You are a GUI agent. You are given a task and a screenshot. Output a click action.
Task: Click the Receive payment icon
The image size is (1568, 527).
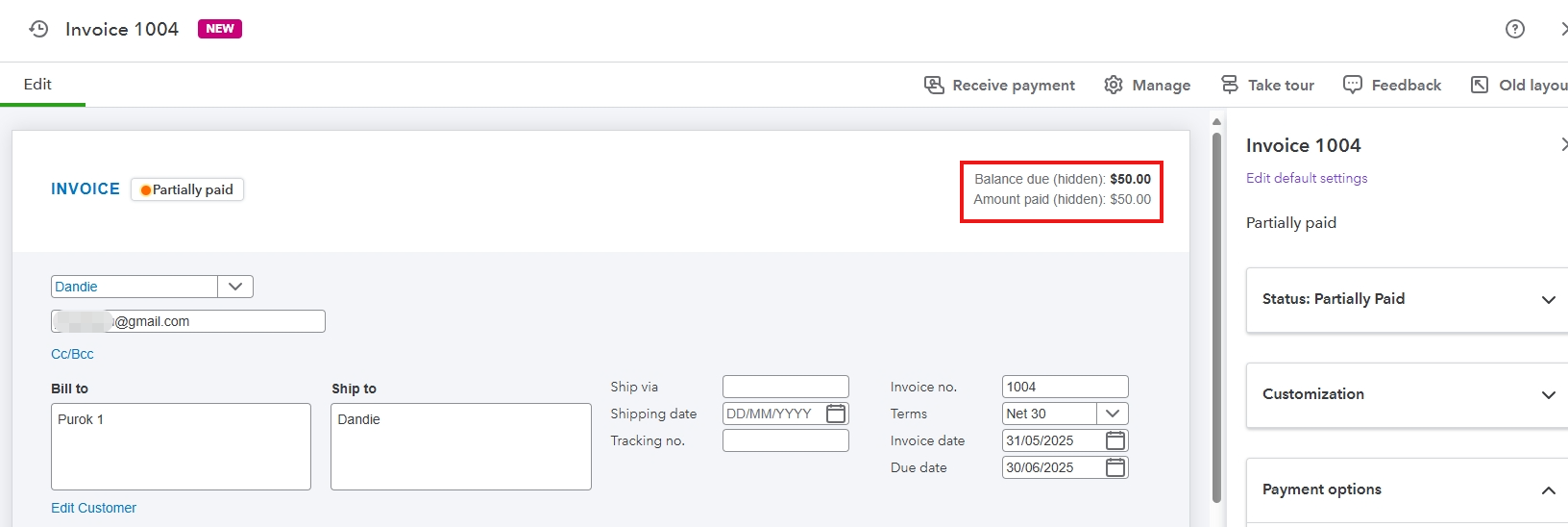pos(934,85)
